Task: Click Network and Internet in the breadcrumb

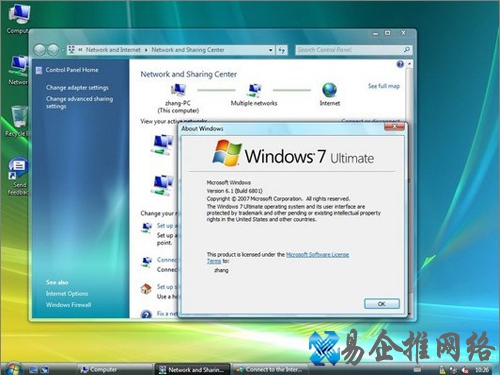Action: (113, 50)
